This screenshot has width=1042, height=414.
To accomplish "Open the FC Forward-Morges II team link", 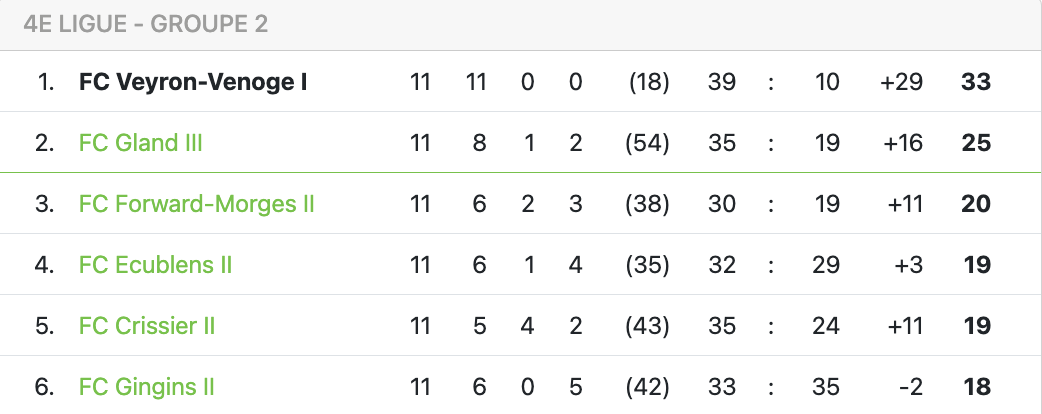I will pos(196,204).
